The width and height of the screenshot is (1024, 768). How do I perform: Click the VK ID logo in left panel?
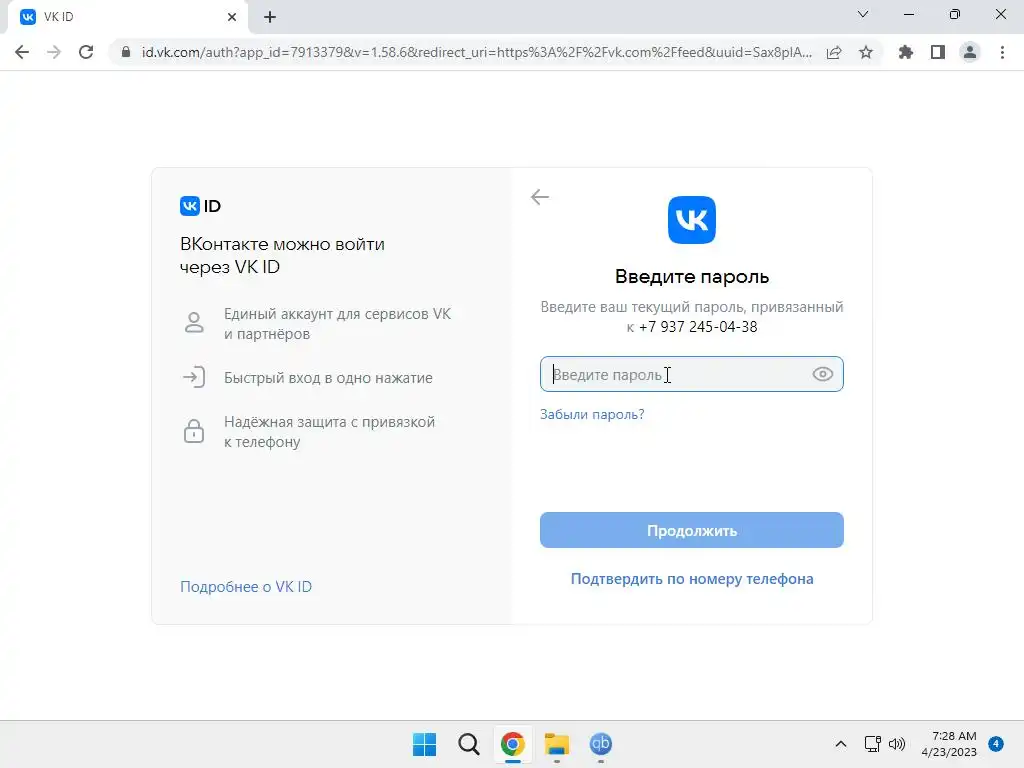200,206
